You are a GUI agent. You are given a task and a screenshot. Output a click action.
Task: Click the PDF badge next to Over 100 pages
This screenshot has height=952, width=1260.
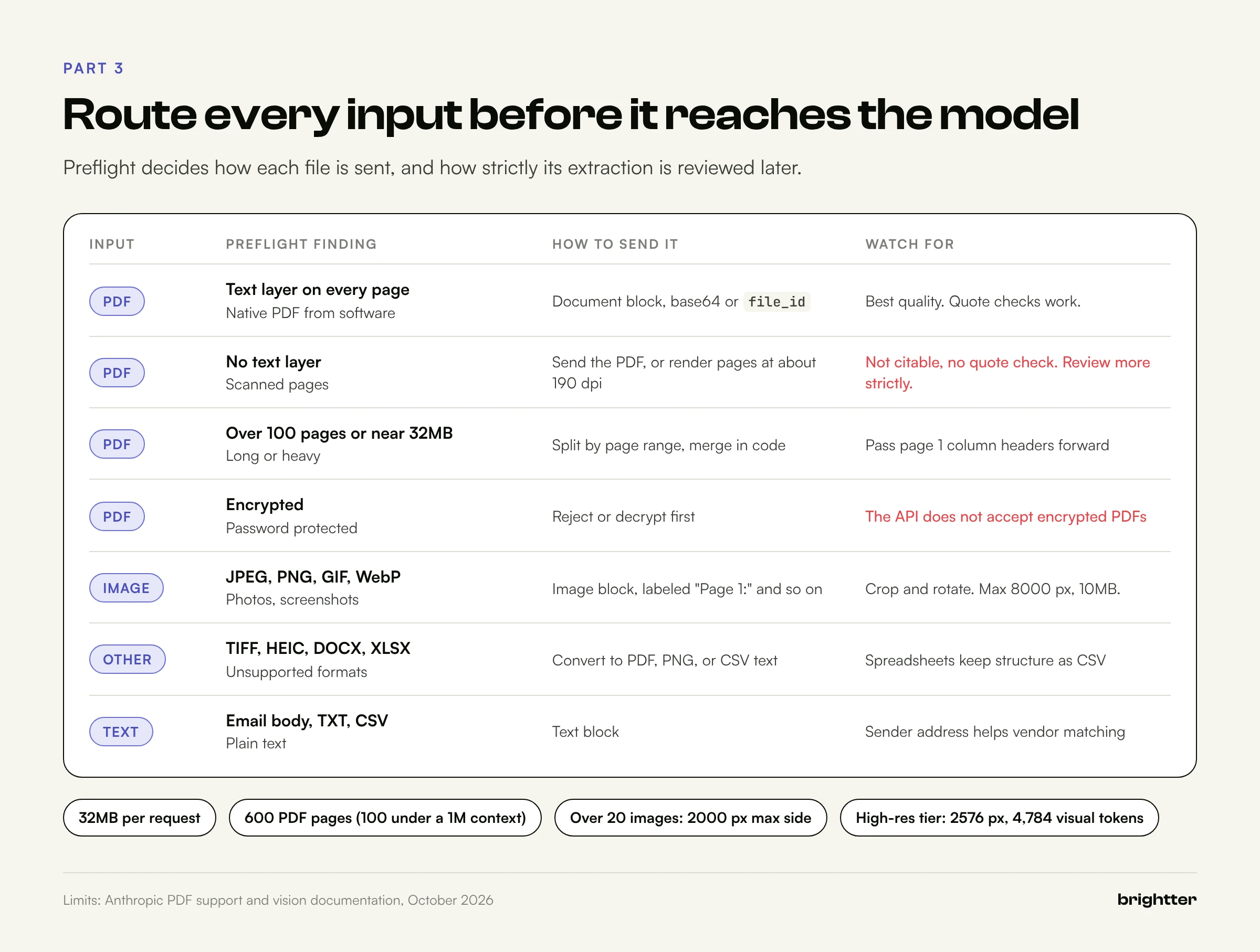[x=117, y=444]
